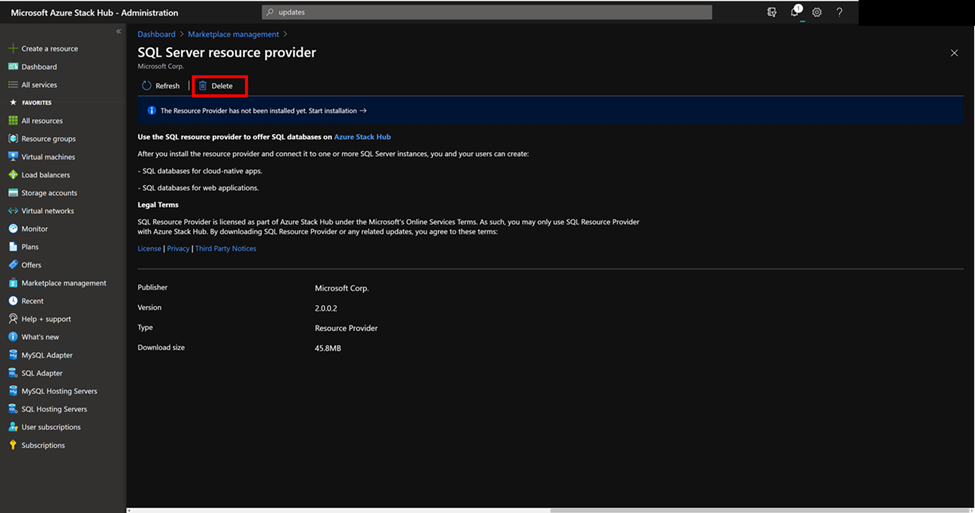This screenshot has width=975, height=513.
Task: Select the All services menu label
Action: coord(39,85)
